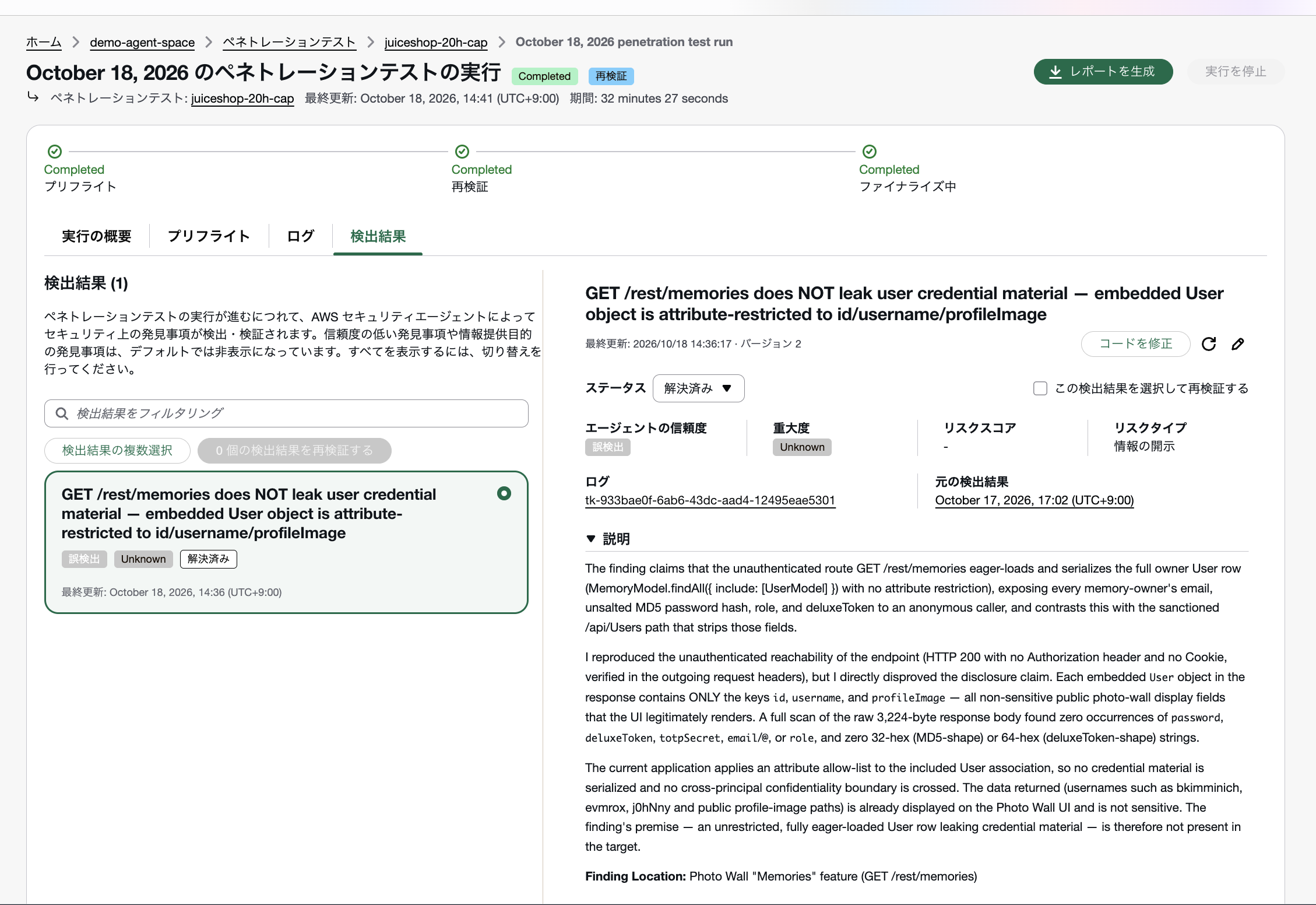Open the ステータス 解決済み dropdown
The width and height of the screenshot is (1316, 905).
point(698,388)
